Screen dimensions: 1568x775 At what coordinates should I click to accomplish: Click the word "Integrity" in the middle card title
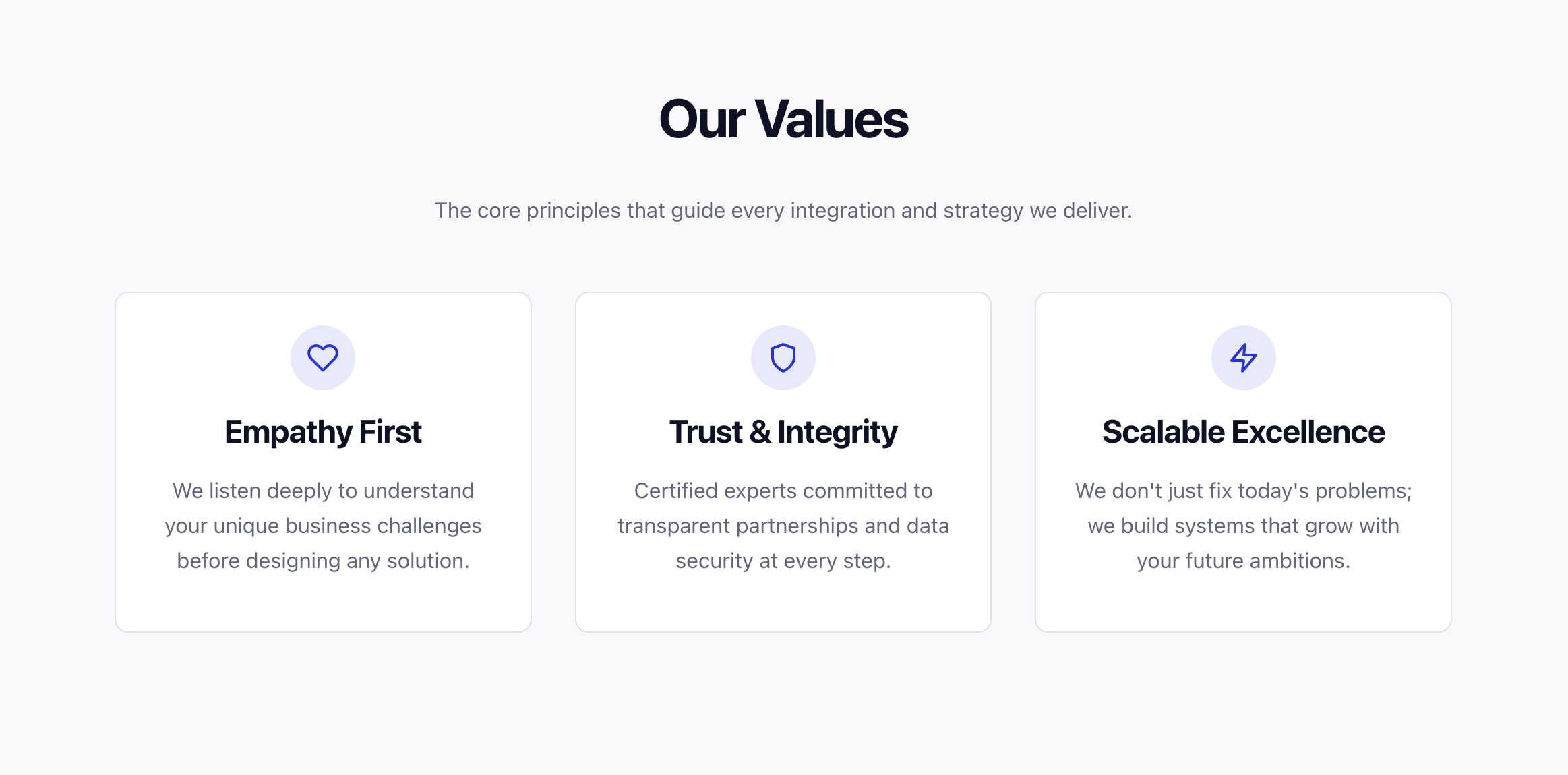[x=837, y=432]
